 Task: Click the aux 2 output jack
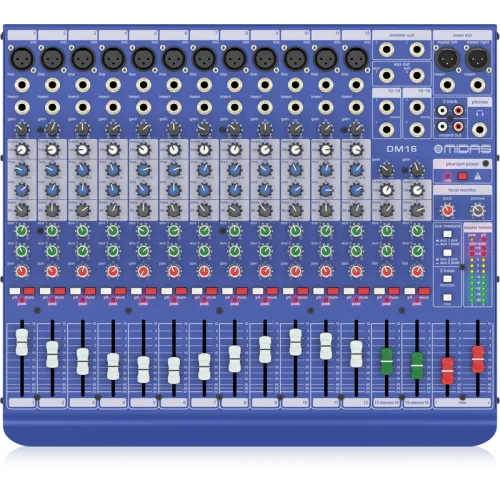tap(417, 76)
